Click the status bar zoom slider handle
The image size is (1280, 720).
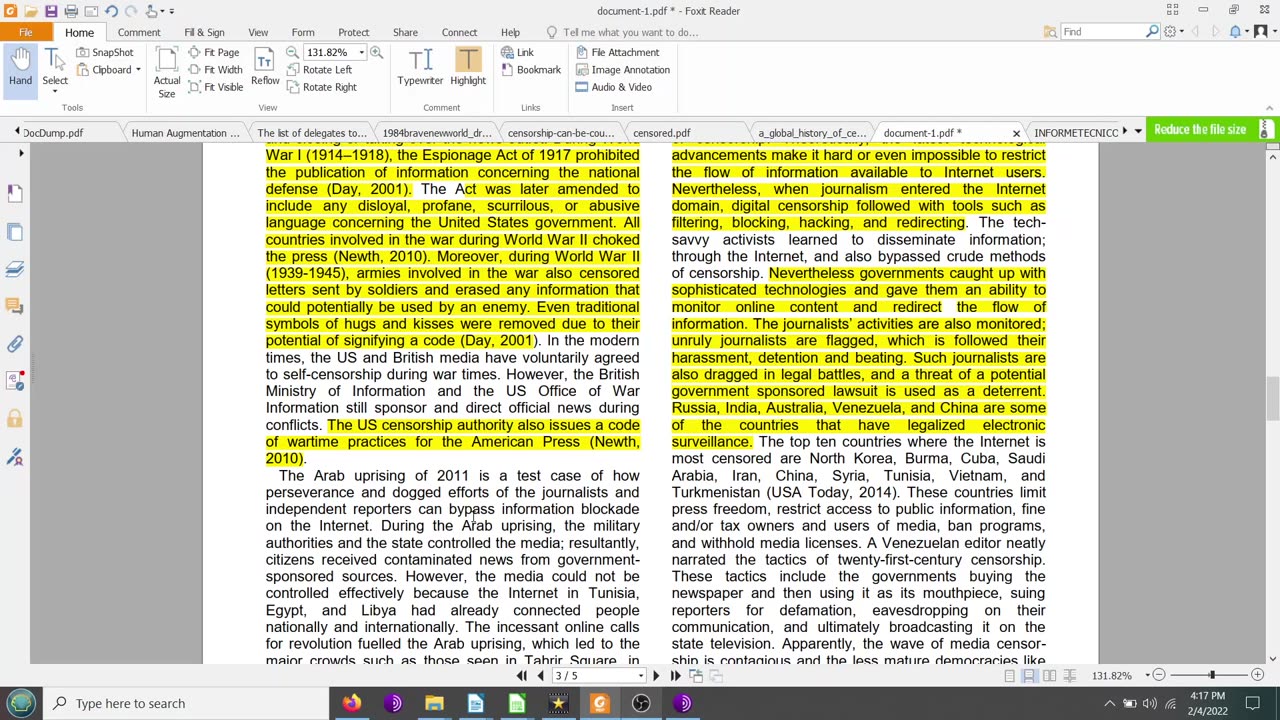click(x=1211, y=676)
